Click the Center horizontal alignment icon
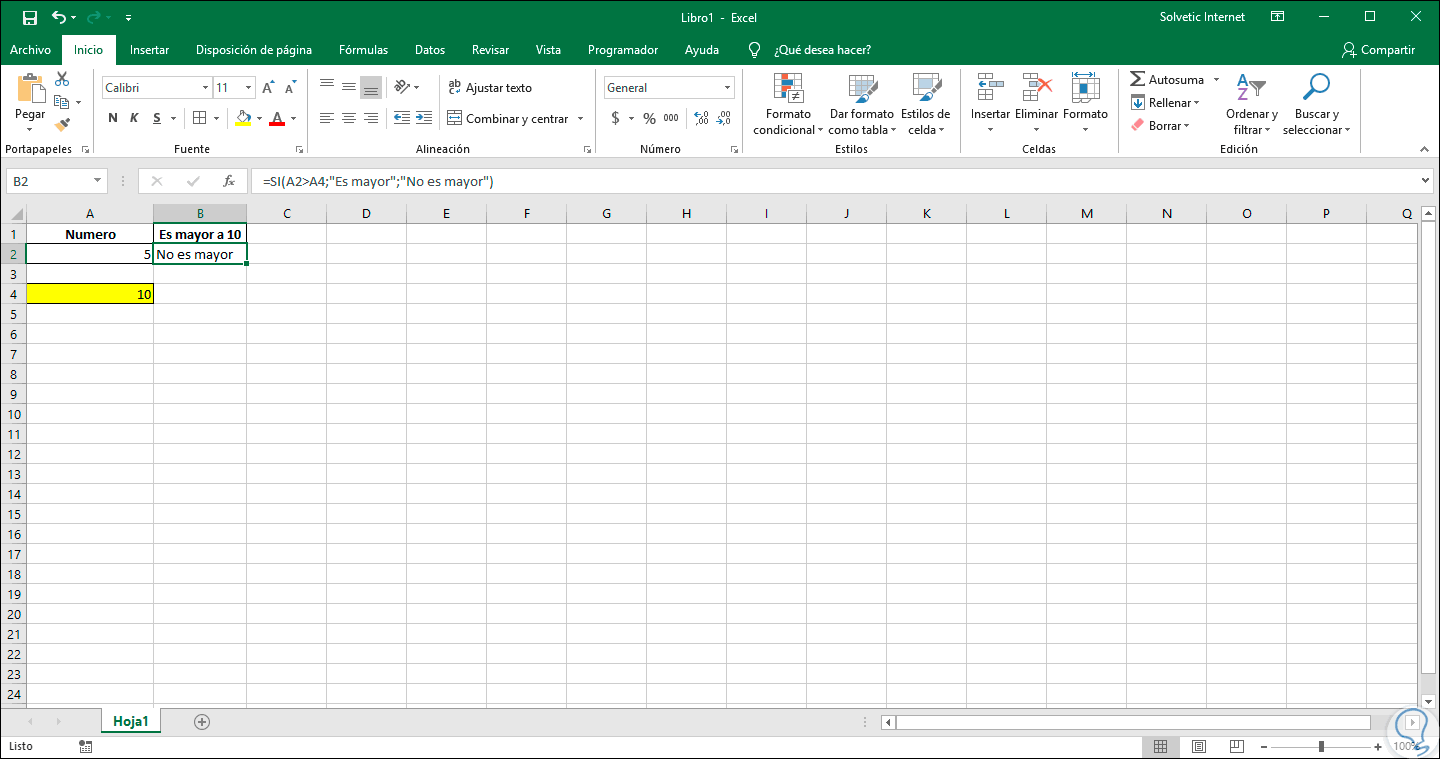This screenshot has height=759, width=1440. tap(348, 118)
